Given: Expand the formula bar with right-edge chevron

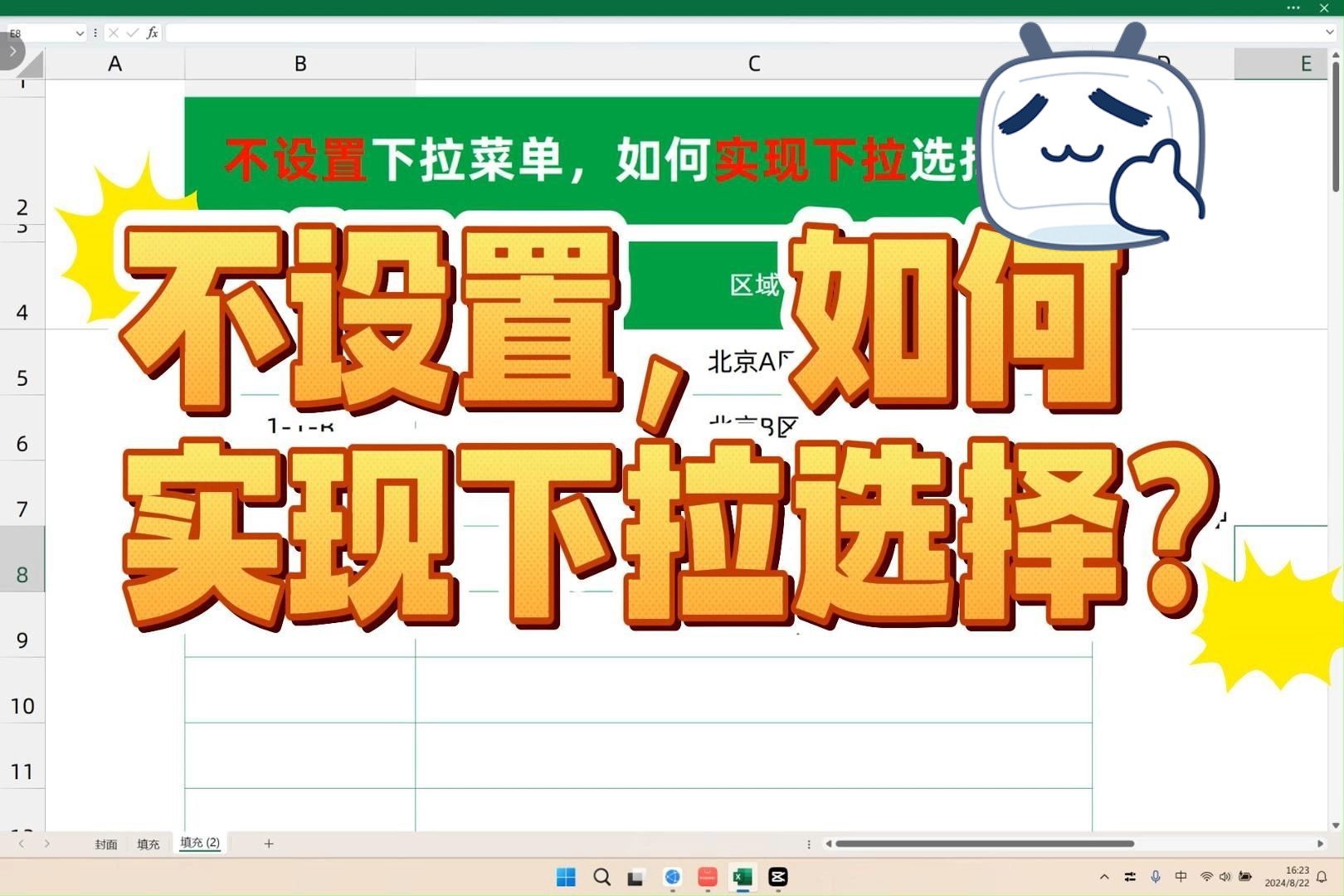Looking at the screenshot, I should 1329,32.
